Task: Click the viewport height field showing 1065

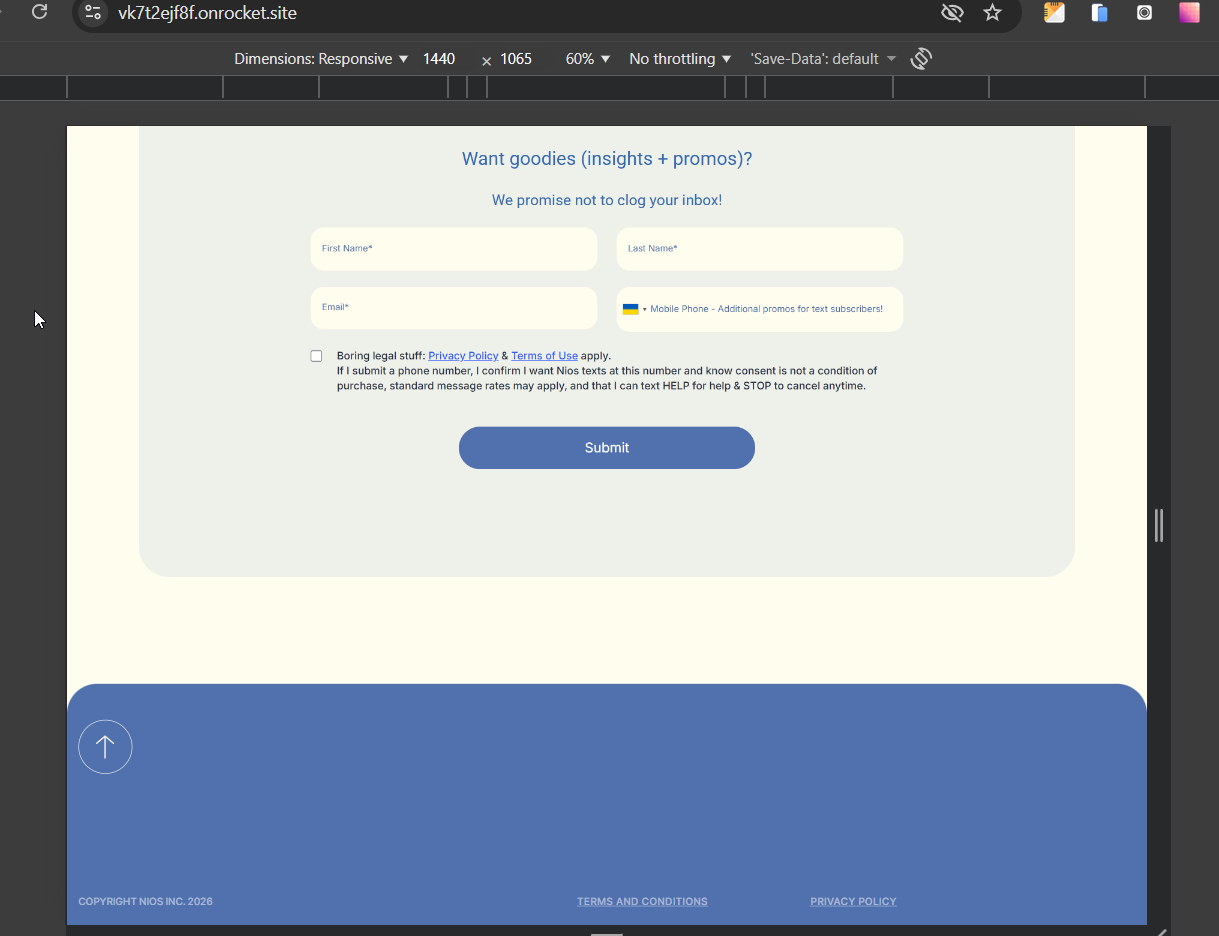Action: [x=518, y=59]
